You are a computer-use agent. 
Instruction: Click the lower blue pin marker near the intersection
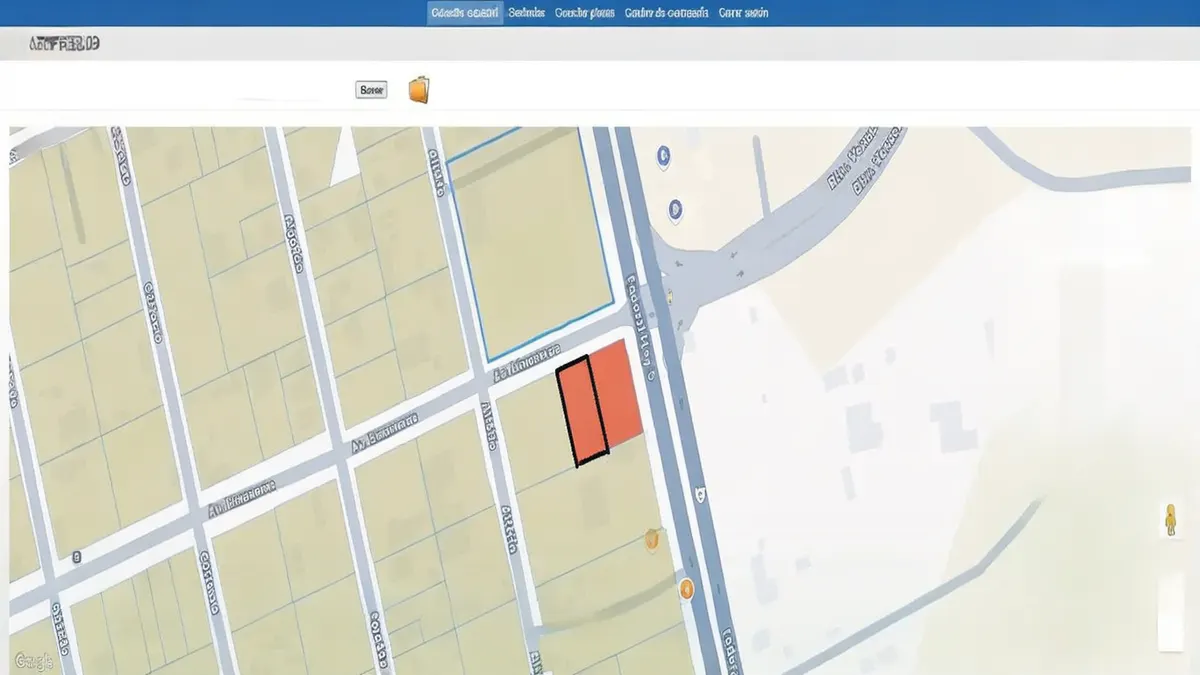675,208
